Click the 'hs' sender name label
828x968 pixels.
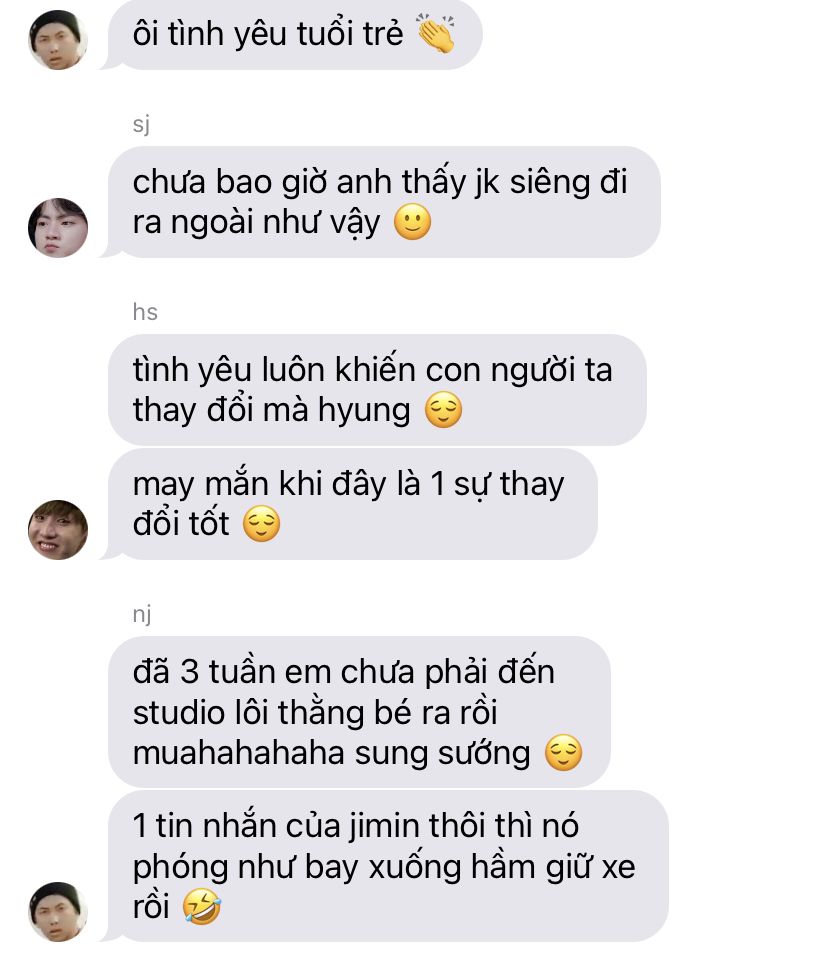tap(145, 312)
